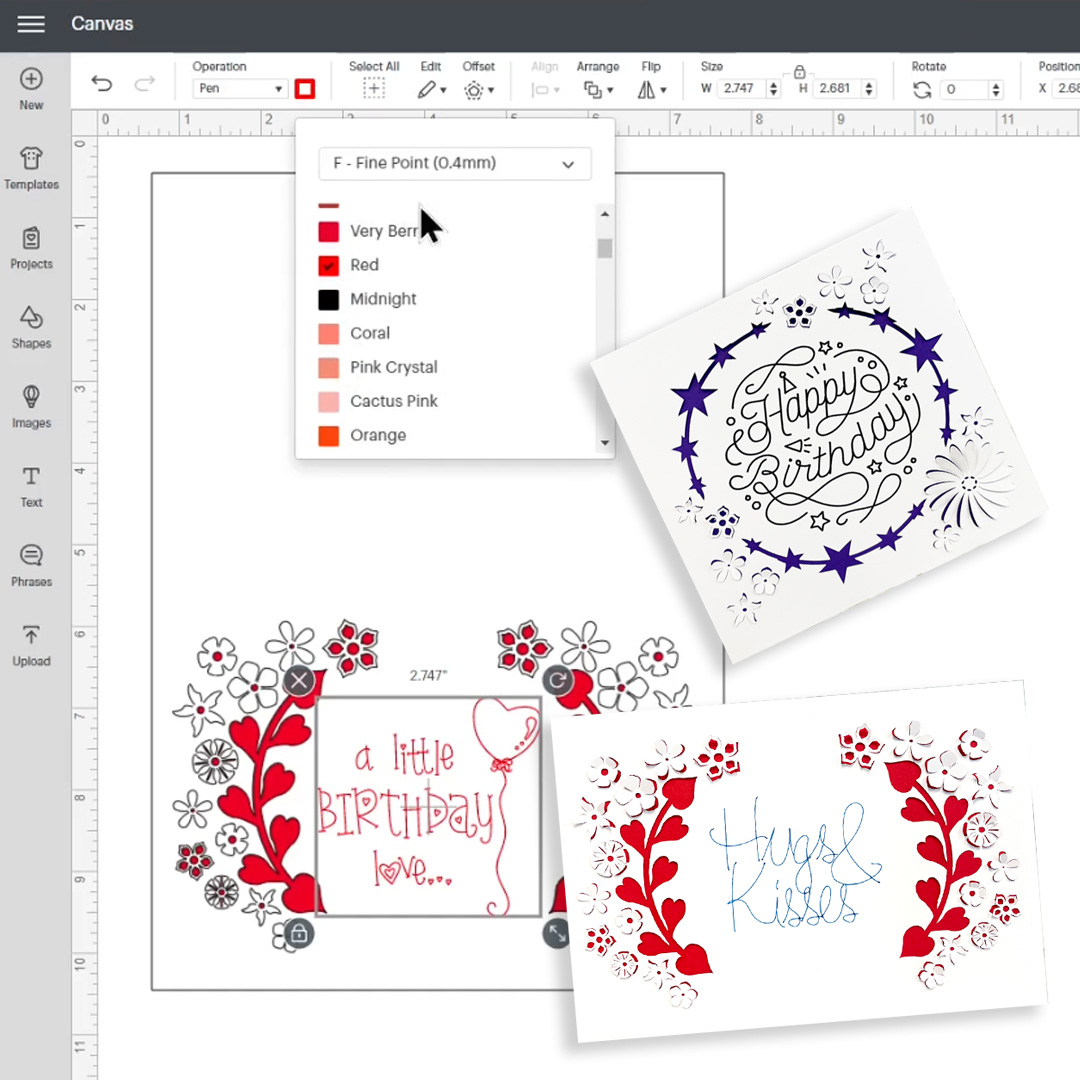Viewport: 1080px width, 1080px height.
Task: Open the Phrases panel
Action: coord(31,557)
